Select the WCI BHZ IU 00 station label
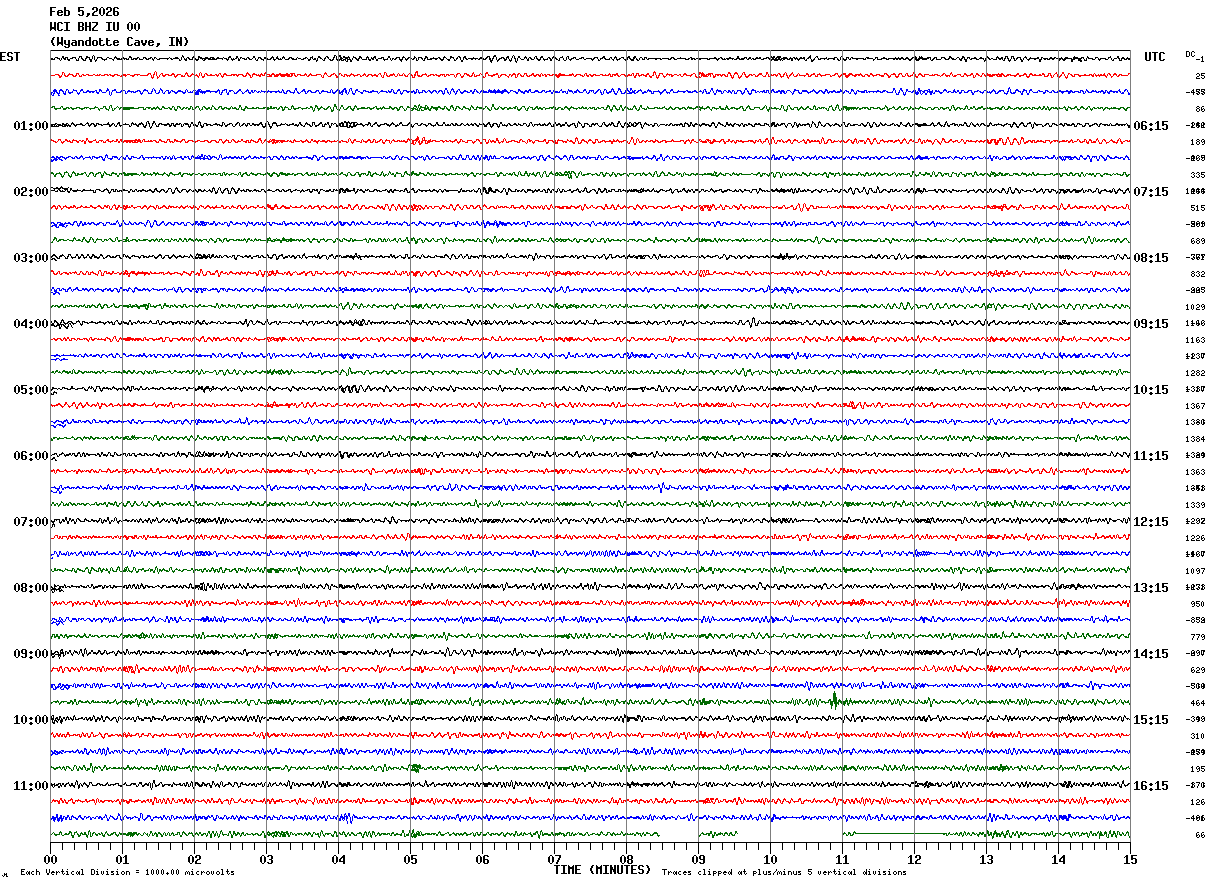This screenshot has height=886, width=1210. 95,27
